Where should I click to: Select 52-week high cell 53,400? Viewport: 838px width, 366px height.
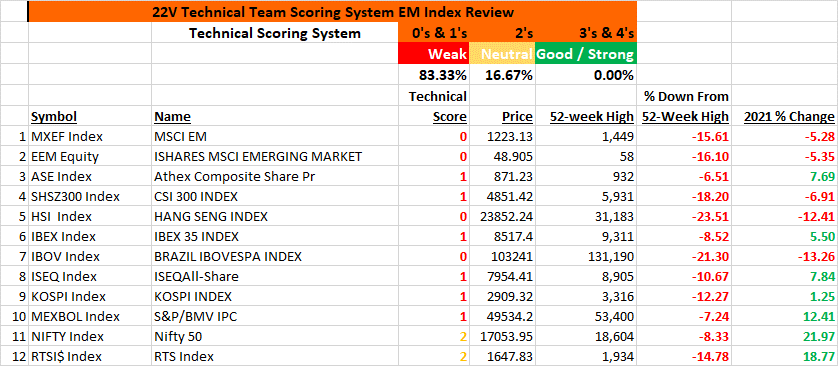point(586,317)
